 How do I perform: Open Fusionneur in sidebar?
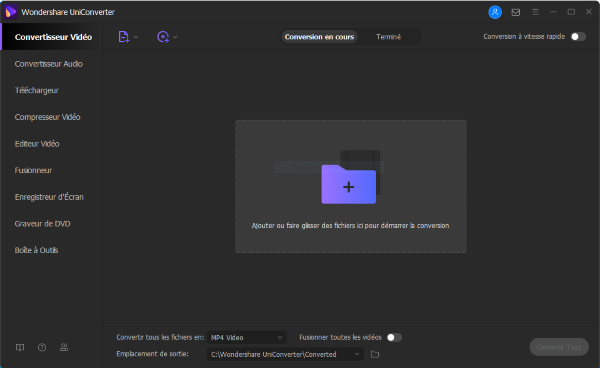(x=33, y=170)
